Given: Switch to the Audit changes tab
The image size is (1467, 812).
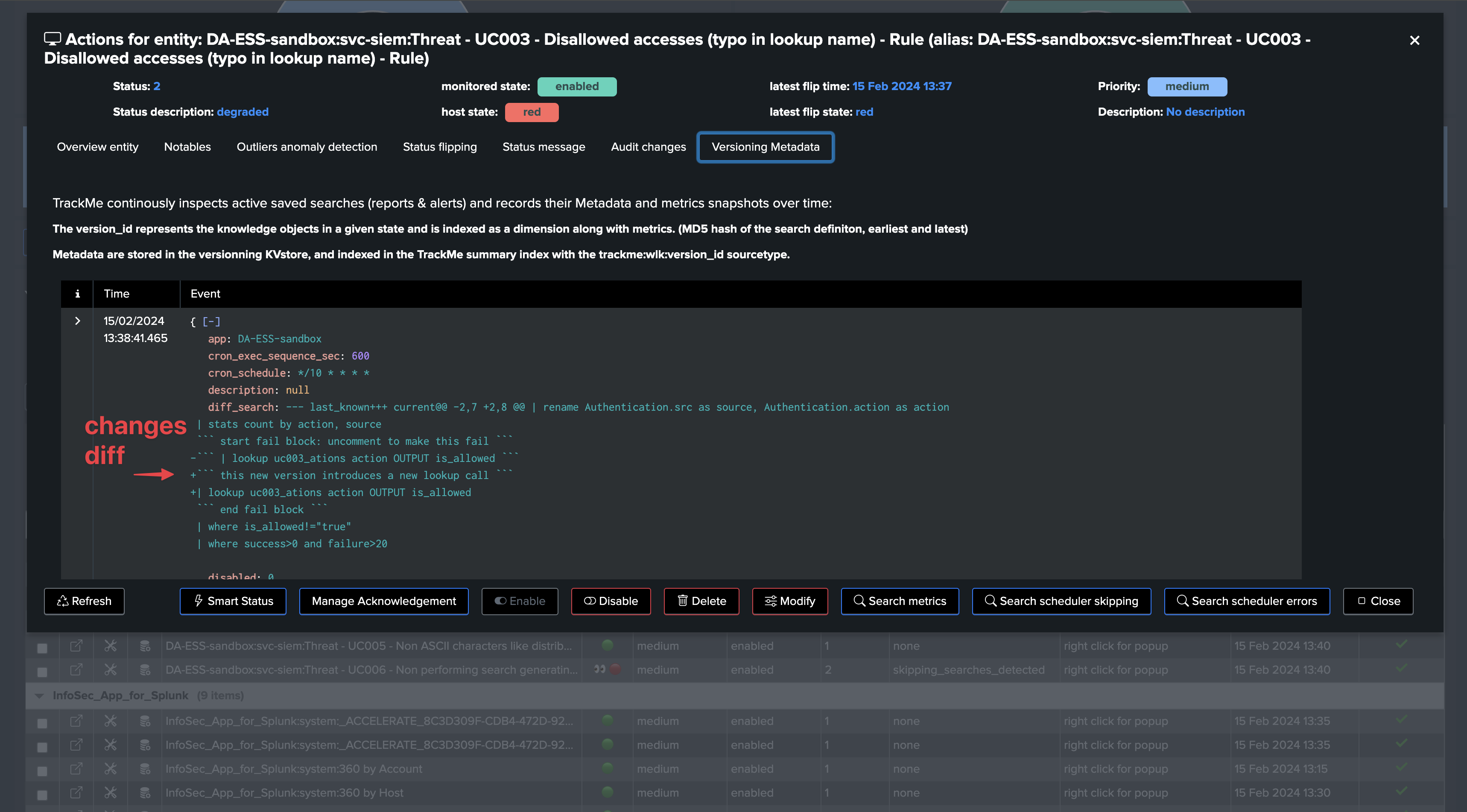Looking at the screenshot, I should 648,147.
